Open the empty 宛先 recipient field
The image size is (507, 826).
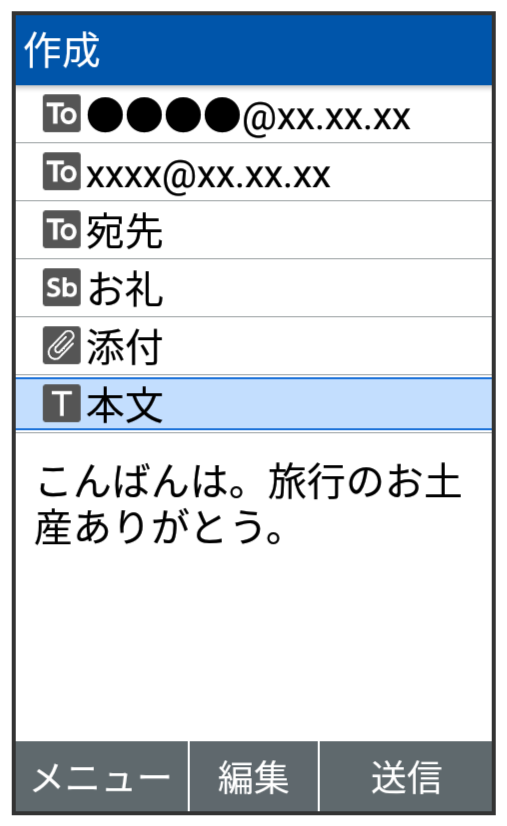(x=254, y=230)
